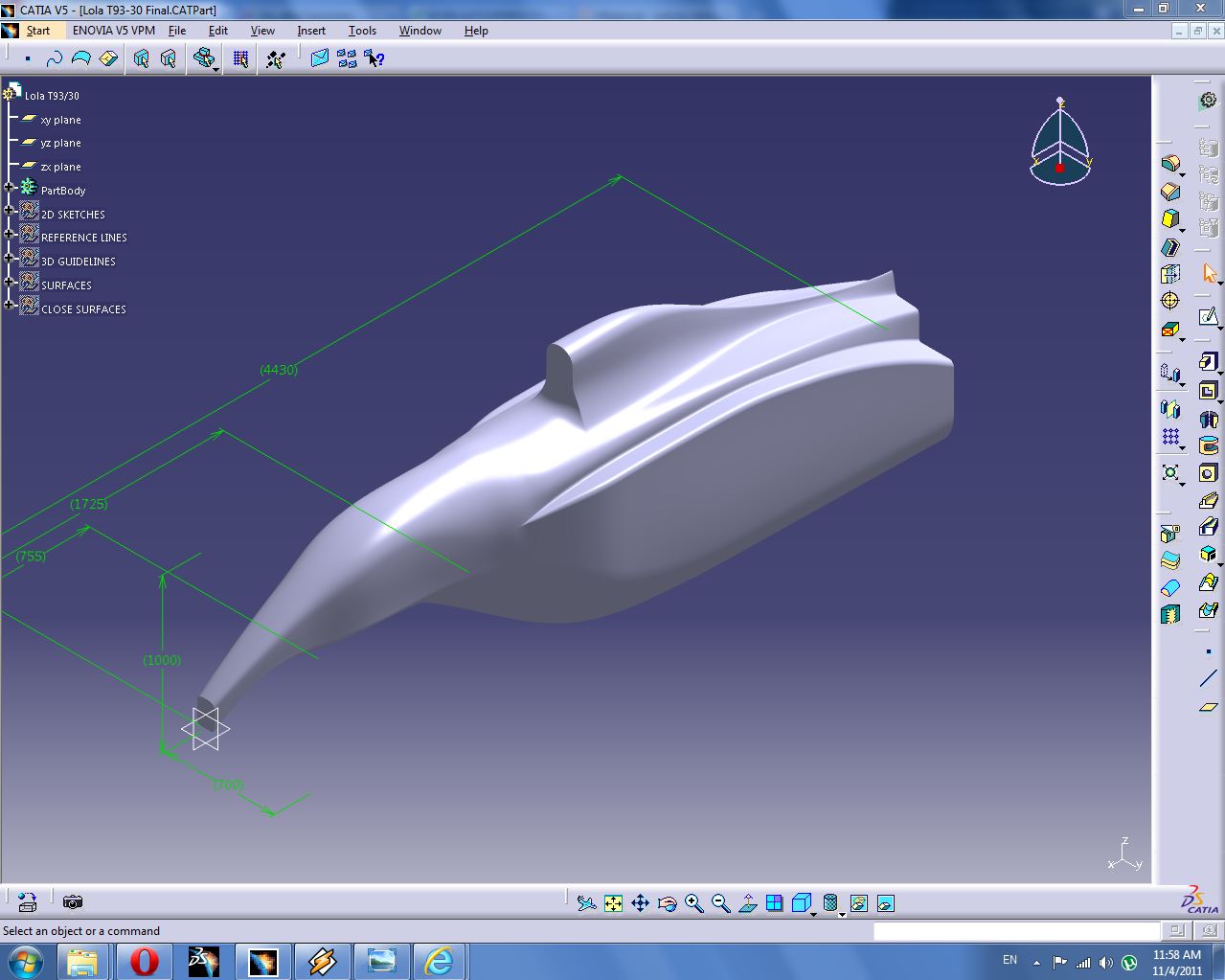Expand the CLOSE SURFACES tree node
The width and height of the screenshot is (1225, 980).
click(9, 306)
